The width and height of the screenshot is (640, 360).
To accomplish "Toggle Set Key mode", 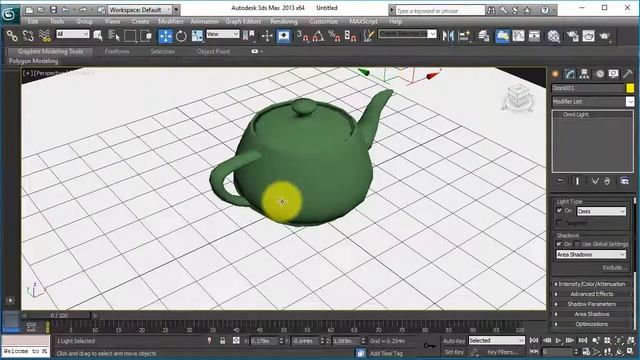I will click(x=454, y=352).
